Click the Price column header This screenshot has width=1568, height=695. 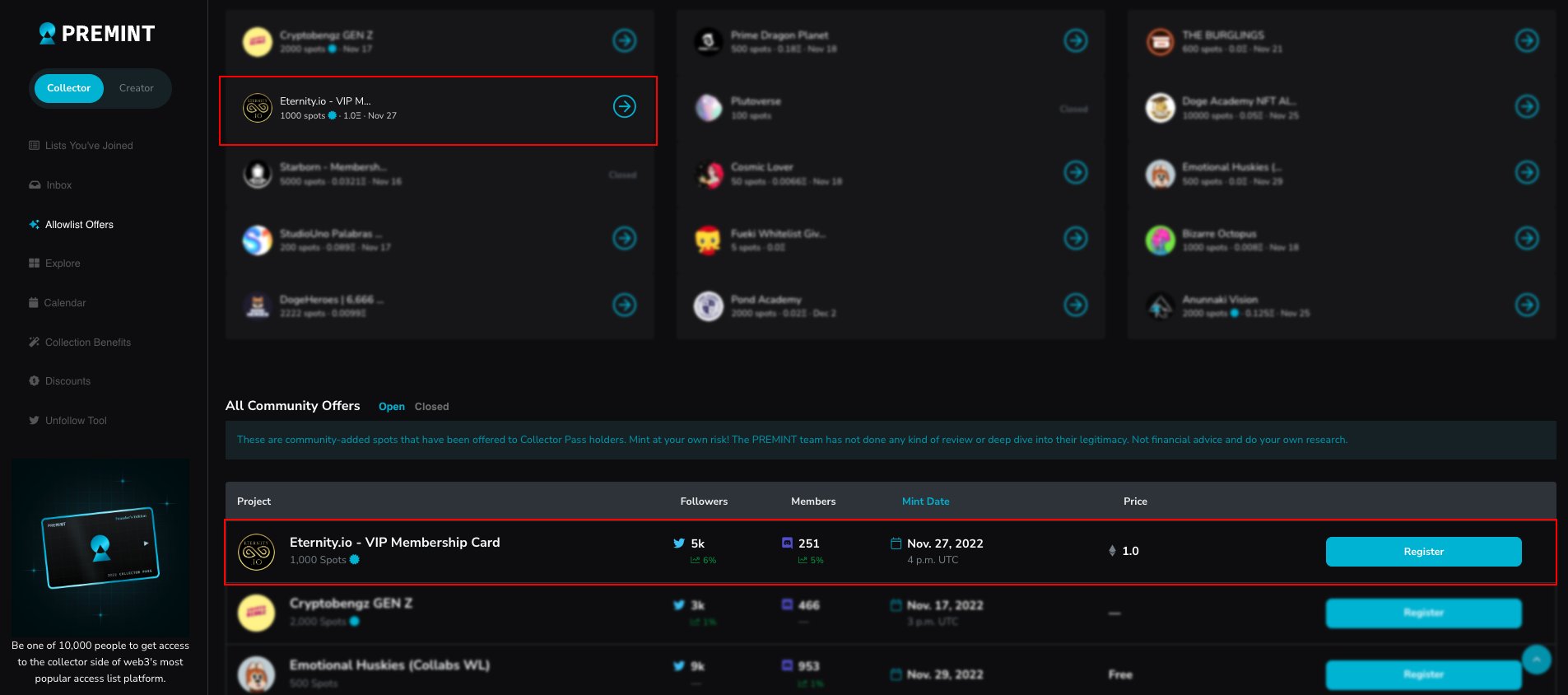(1135, 501)
